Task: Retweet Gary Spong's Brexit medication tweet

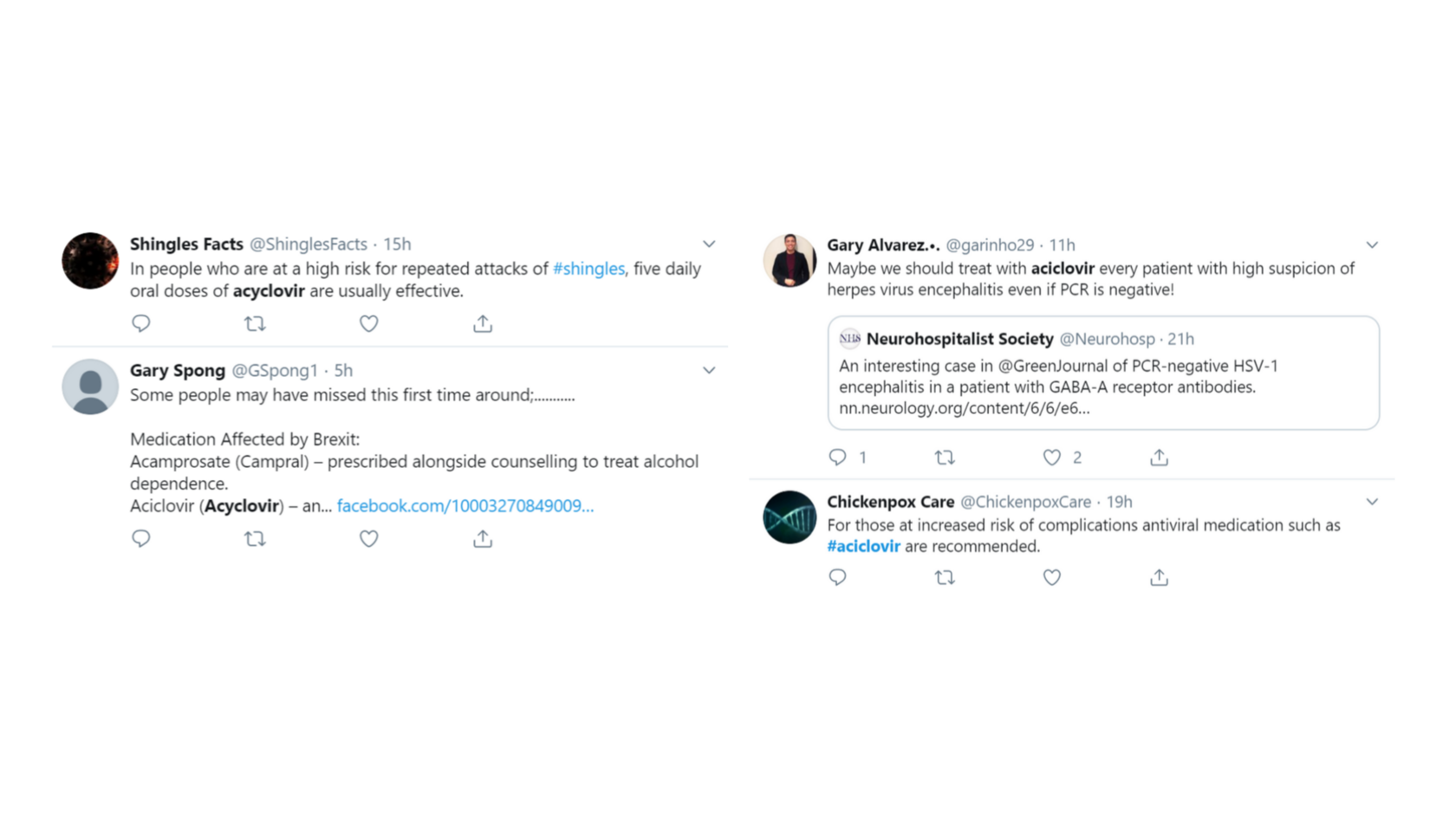Action: pyautogui.click(x=255, y=538)
